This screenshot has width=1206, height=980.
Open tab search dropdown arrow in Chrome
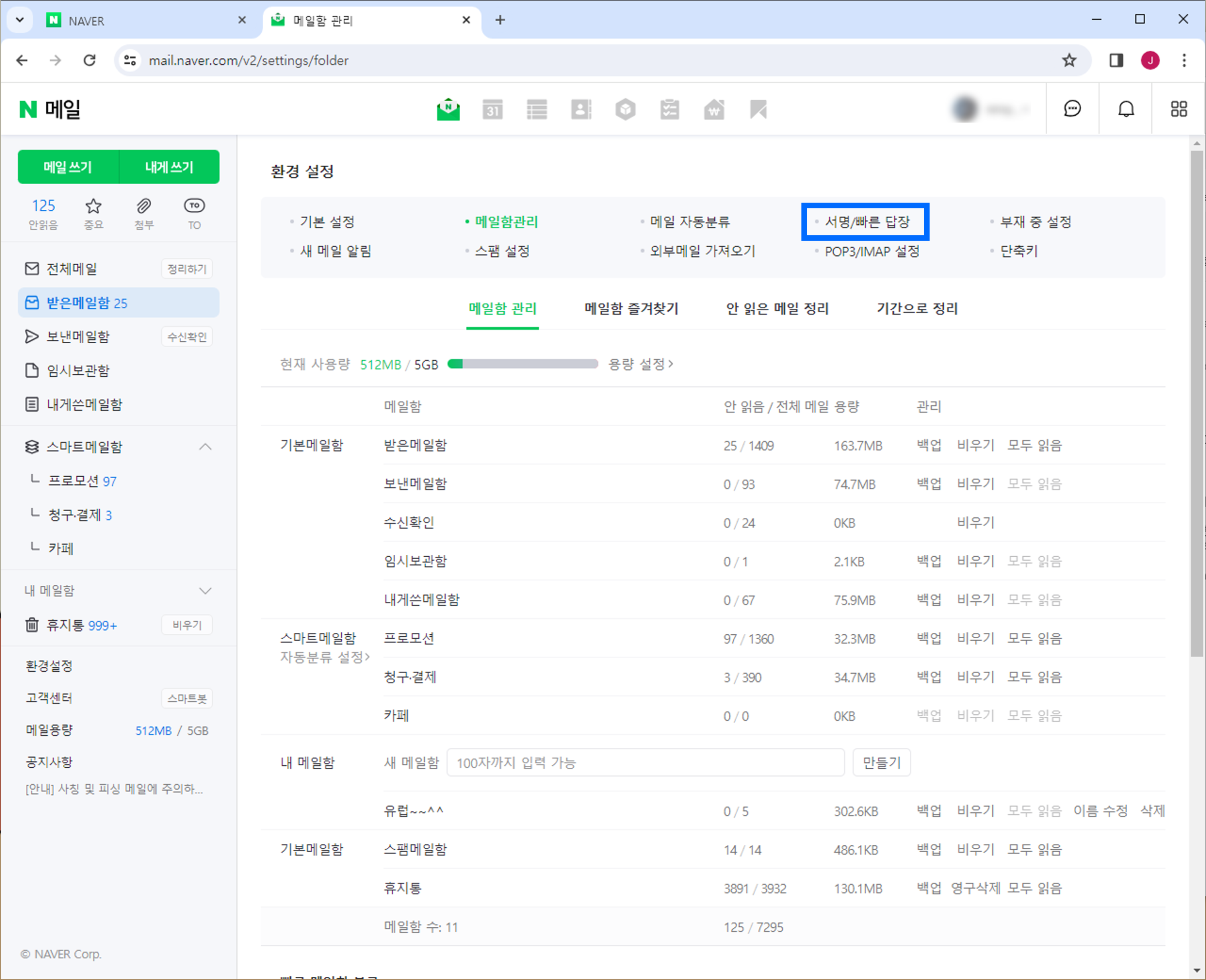click(20, 21)
